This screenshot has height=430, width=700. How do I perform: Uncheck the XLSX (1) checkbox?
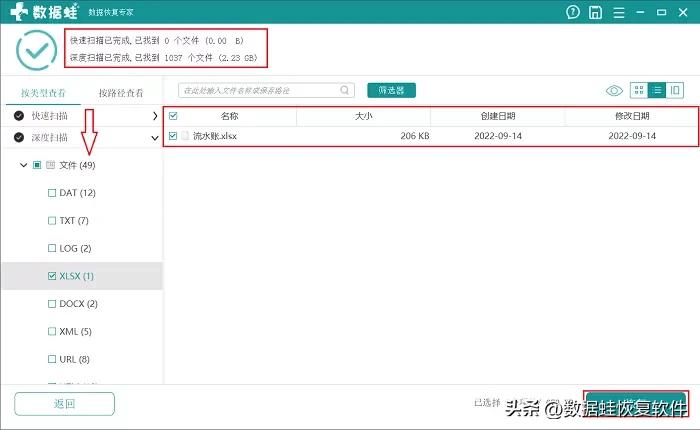pos(52,276)
